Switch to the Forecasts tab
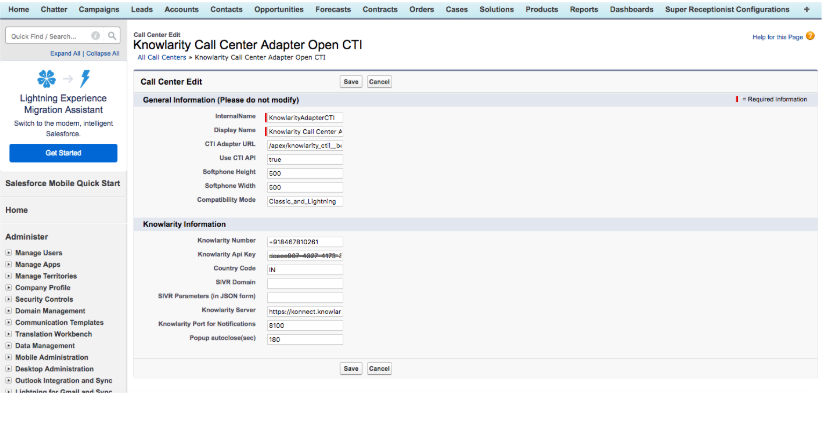The width and height of the screenshot is (831, 428). (333, 10)
